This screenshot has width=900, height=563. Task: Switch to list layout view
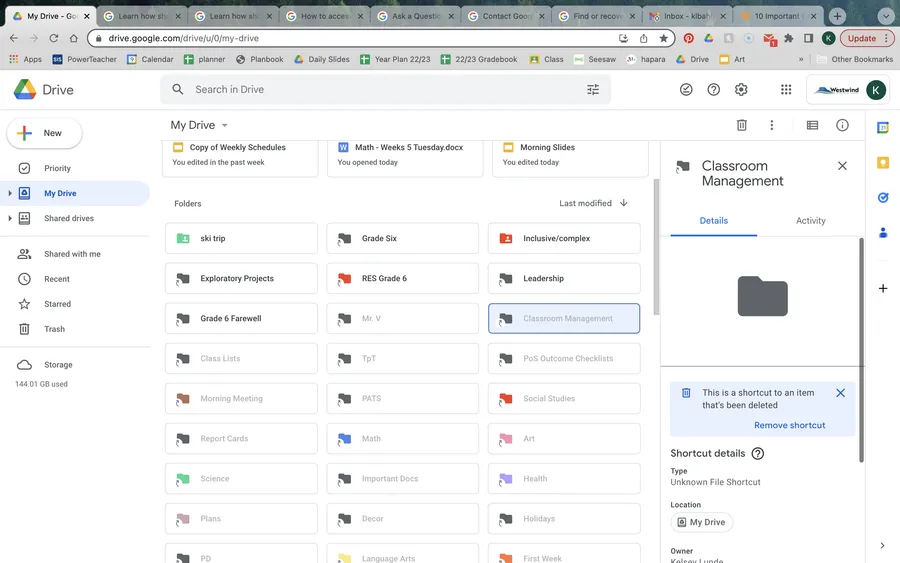pyautogui.click(x=812, y=125)
